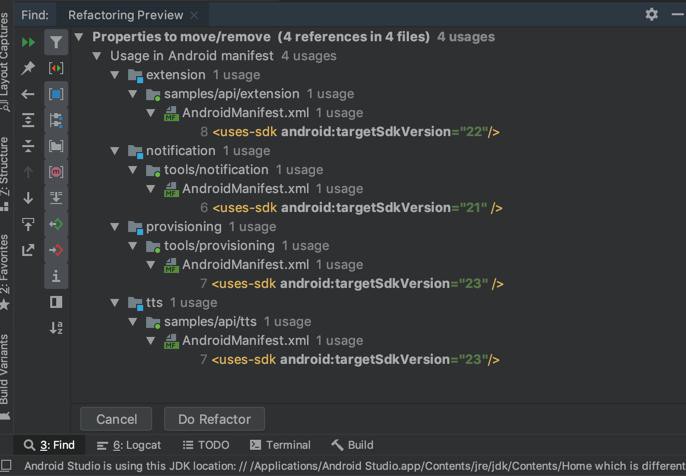Toggle the green arrow read access icon
This screenshot has width=686, height=476.
tap(56, 224)
